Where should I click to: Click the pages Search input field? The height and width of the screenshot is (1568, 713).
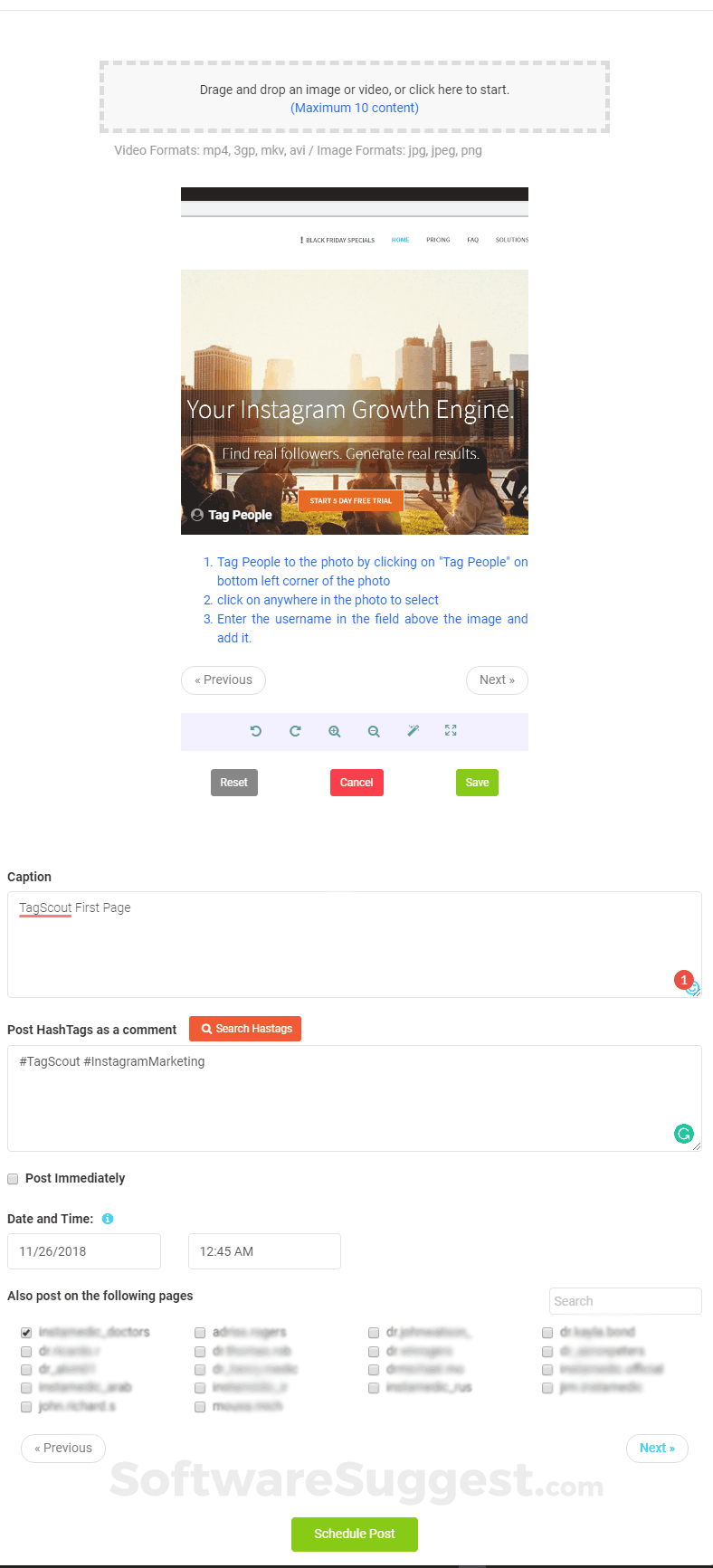click(625, 1301)
